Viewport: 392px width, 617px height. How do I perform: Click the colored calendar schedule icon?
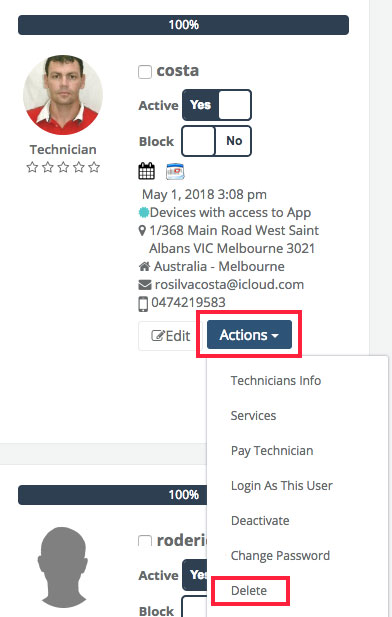coord(175,172)
